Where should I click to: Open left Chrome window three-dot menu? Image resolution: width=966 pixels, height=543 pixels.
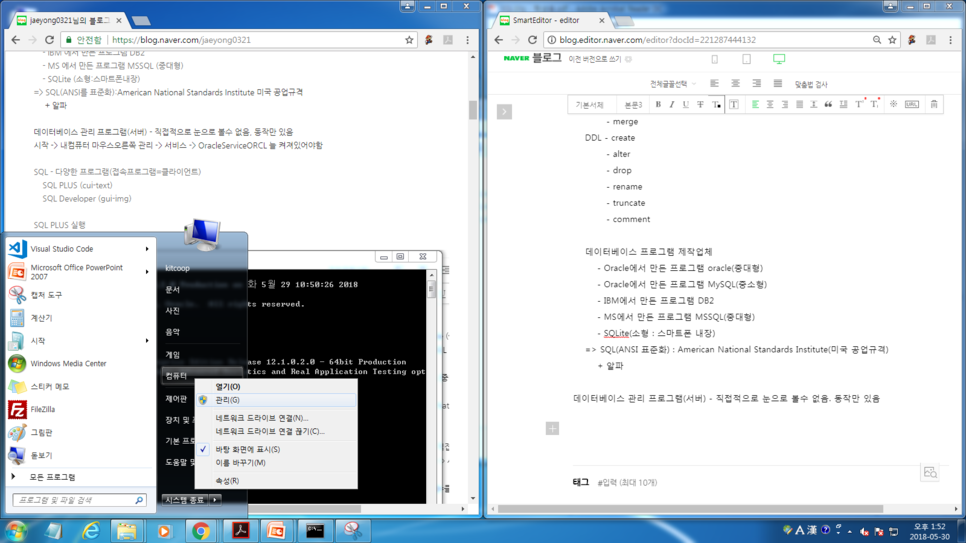pyautogui.click(x=468, y=40)
